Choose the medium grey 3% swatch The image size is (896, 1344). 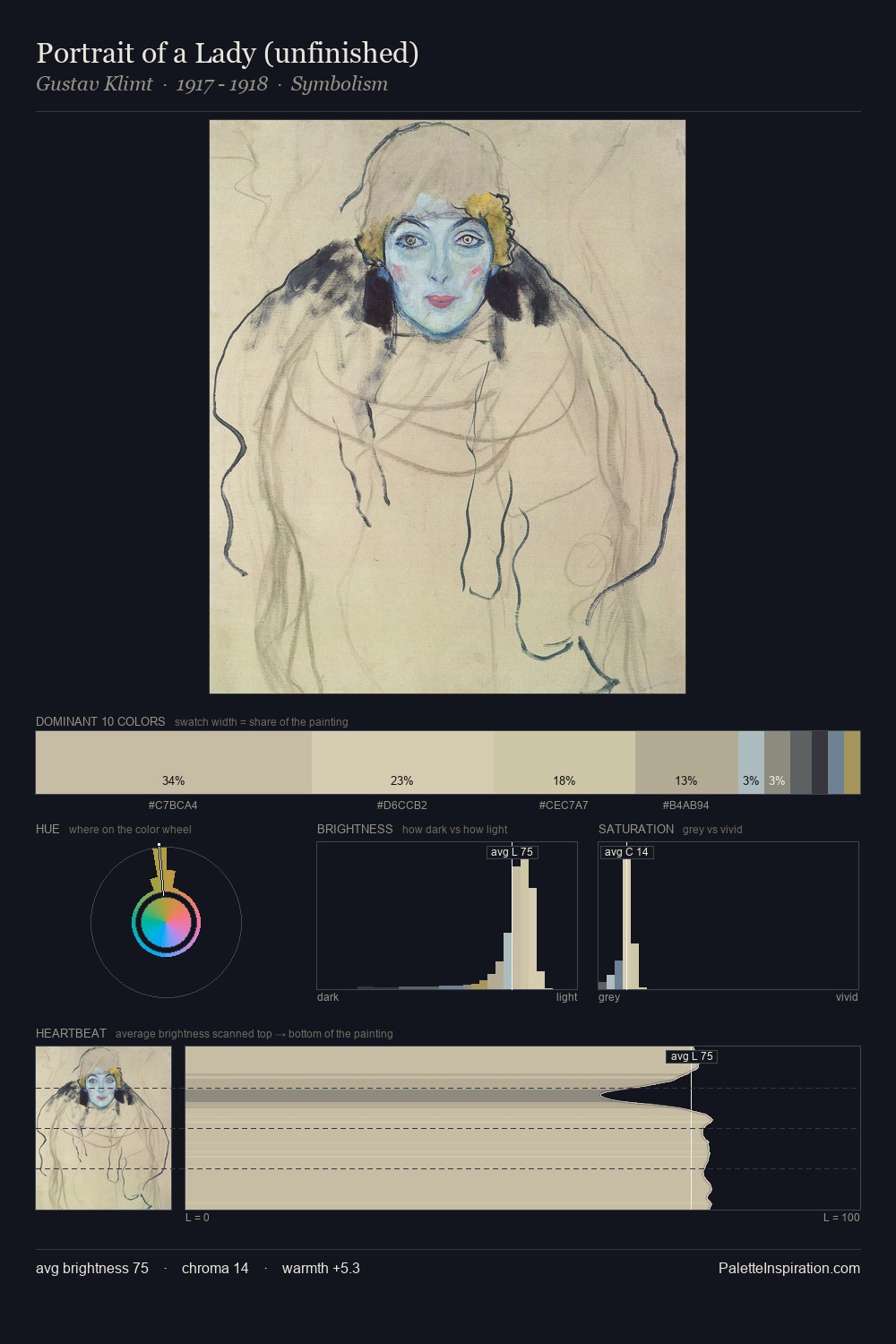777,762
